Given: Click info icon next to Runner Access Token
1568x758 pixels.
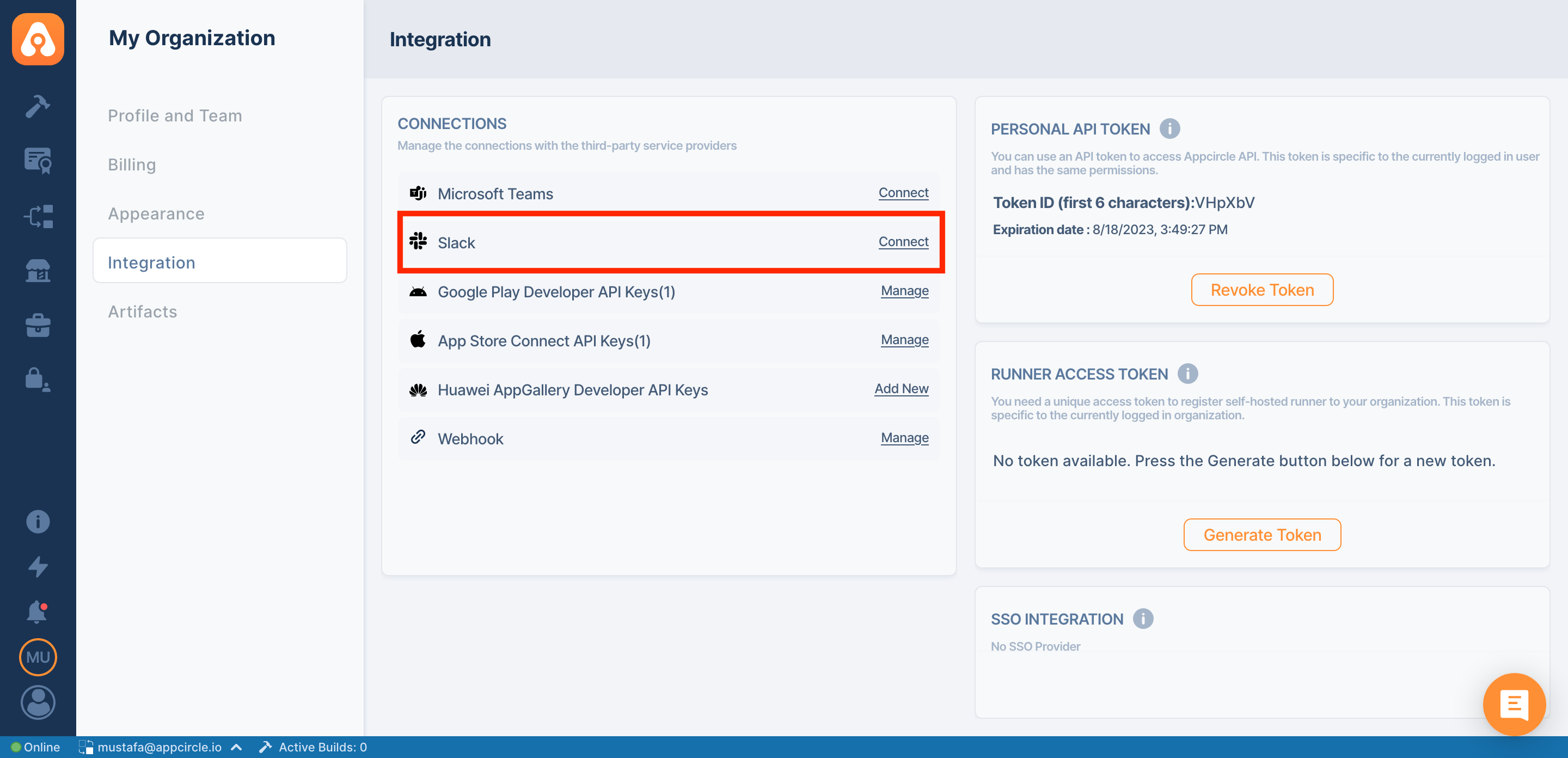Looking at the screenshot, I should (x=1187, y=374).
